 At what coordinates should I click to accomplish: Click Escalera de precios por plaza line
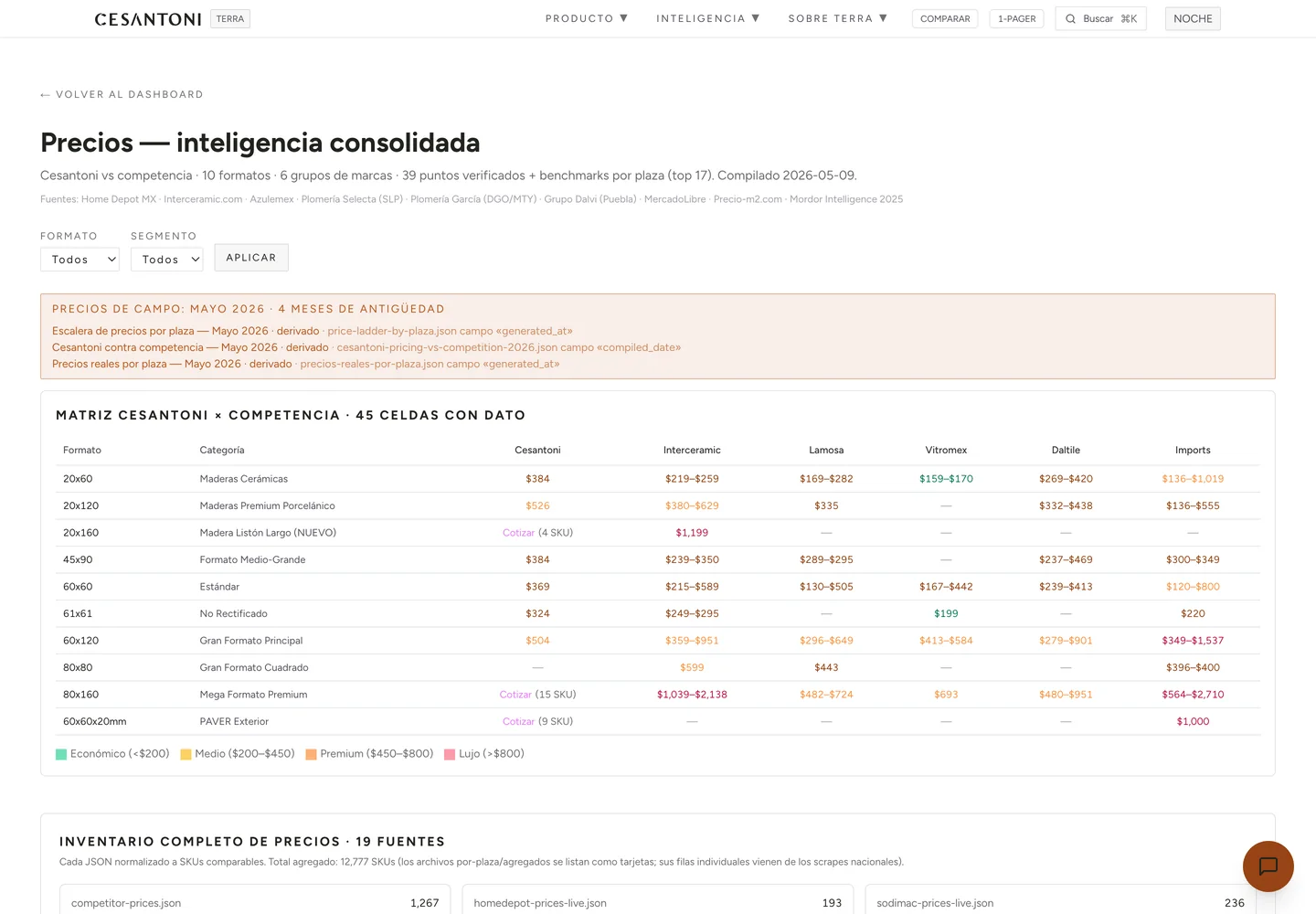313,332
